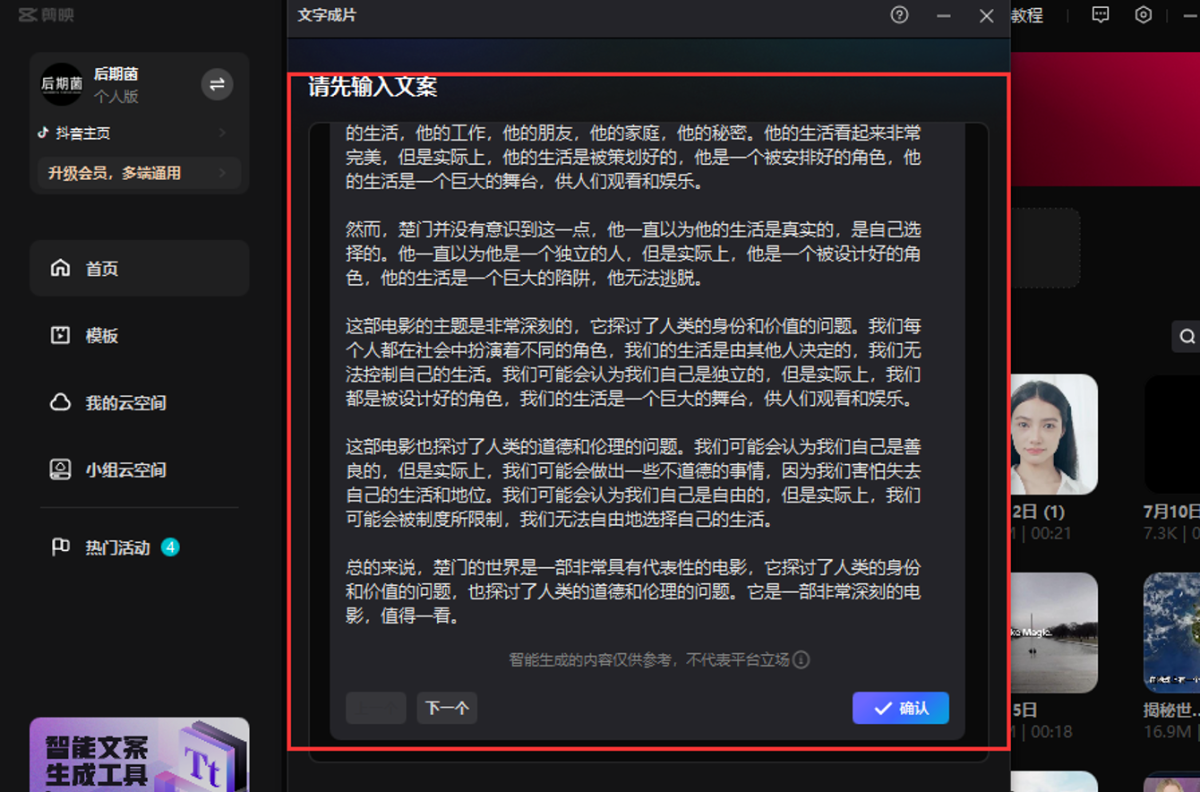
Task: Open the search magnifier on the right edge
Action: [x=1188, y=336]
